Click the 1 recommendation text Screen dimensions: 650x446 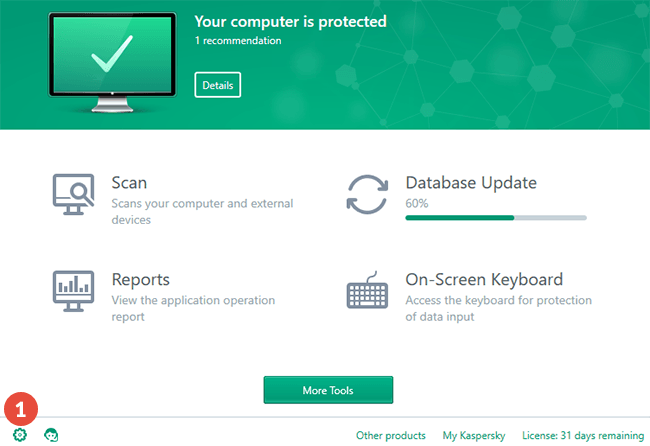[238, 41]
